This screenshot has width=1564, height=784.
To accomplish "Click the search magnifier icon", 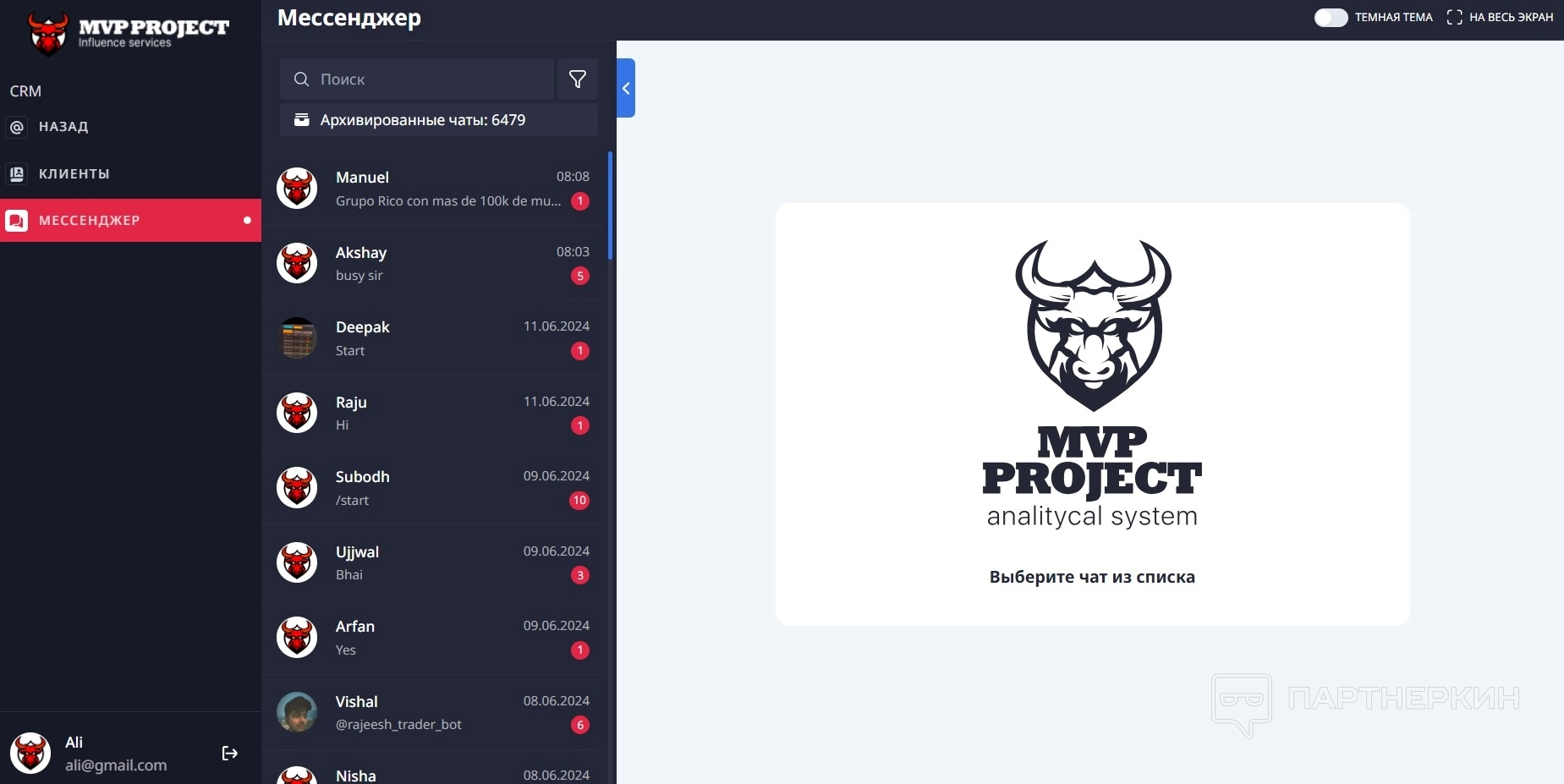I will (301, 79).
